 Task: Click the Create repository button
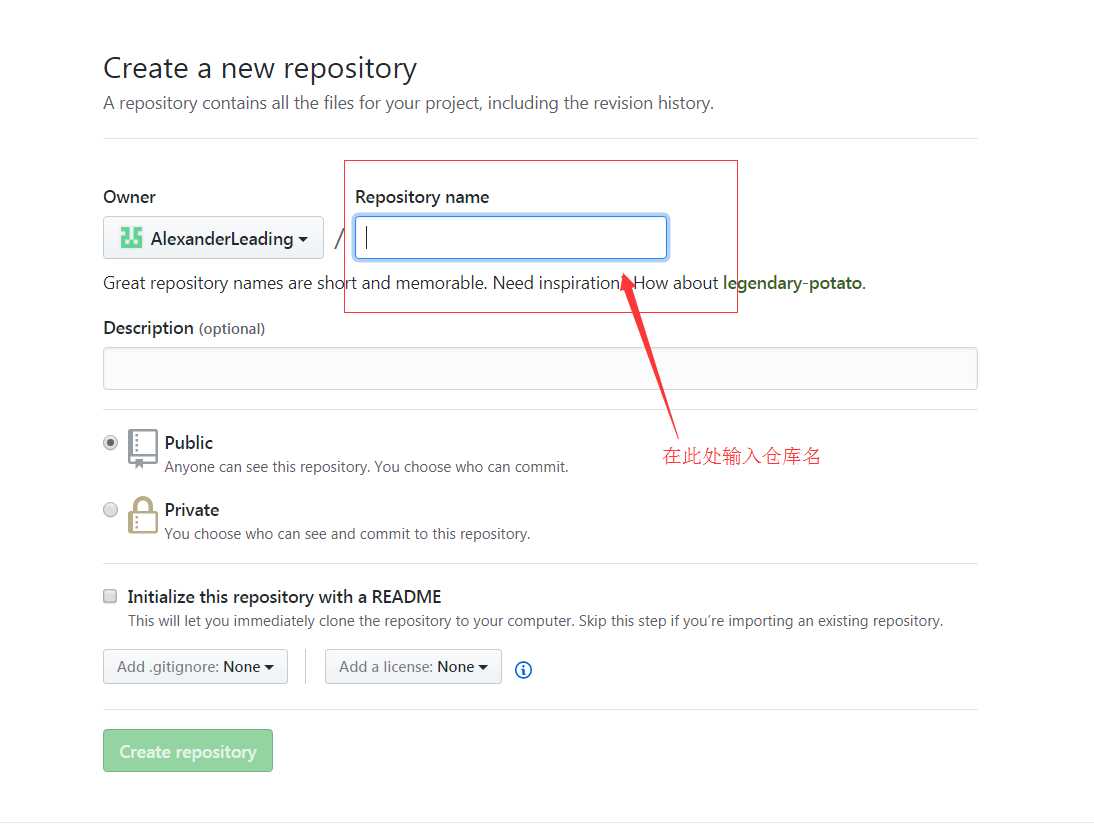click(188, 751)
